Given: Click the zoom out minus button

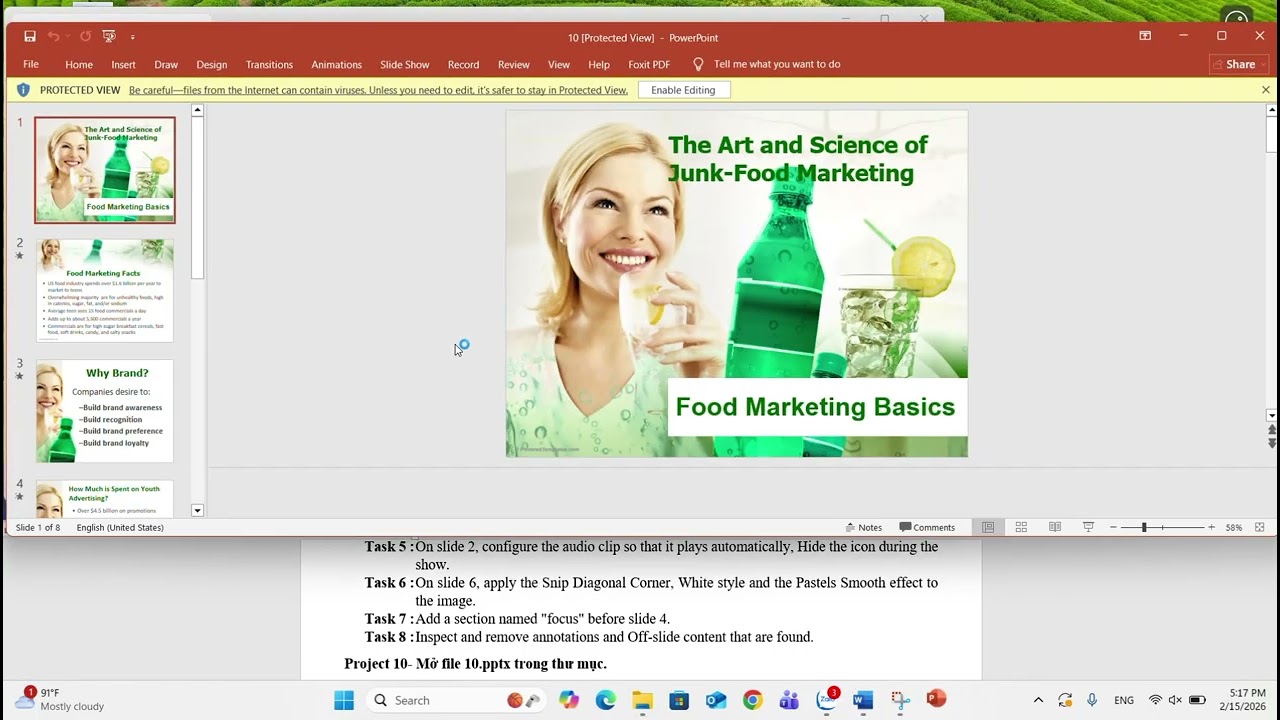Looking at the screenshot, I should point(1113,527).
